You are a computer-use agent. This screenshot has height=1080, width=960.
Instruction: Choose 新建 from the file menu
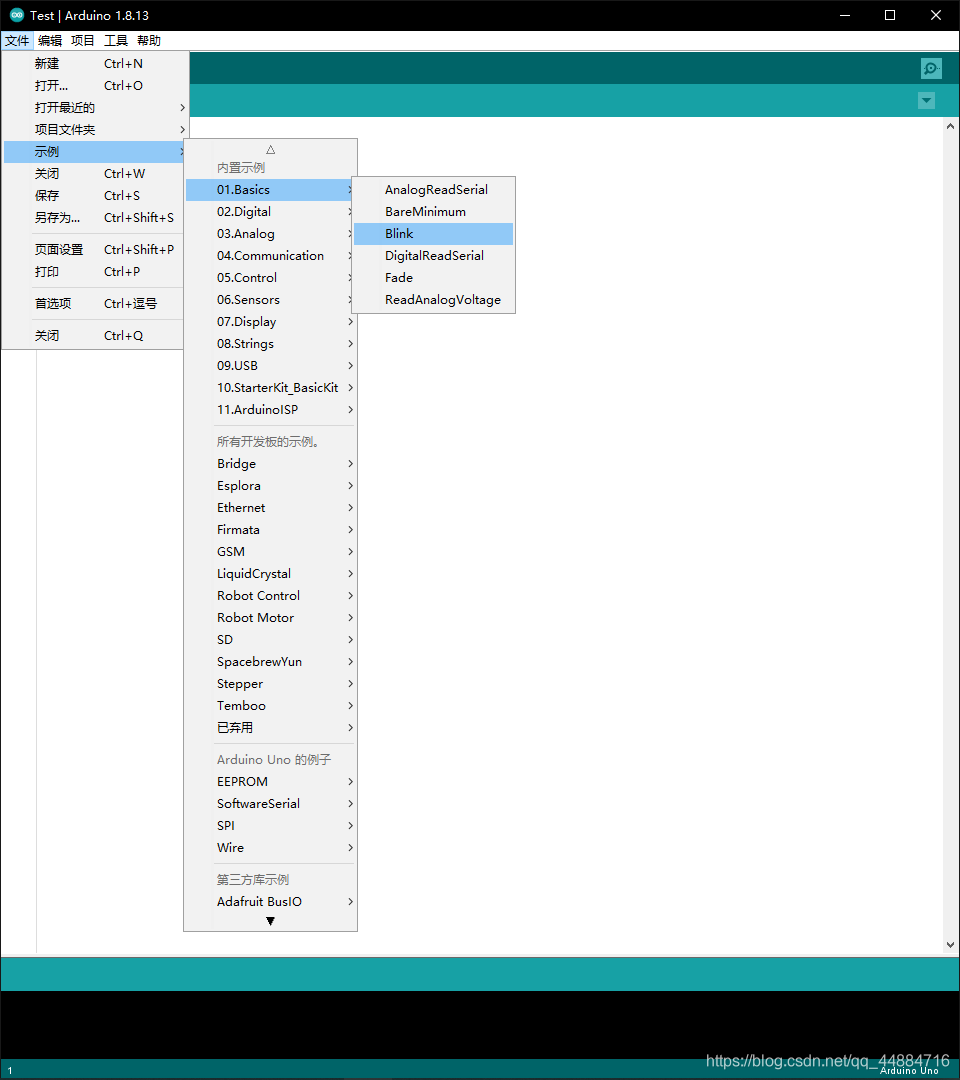(96, 63)
